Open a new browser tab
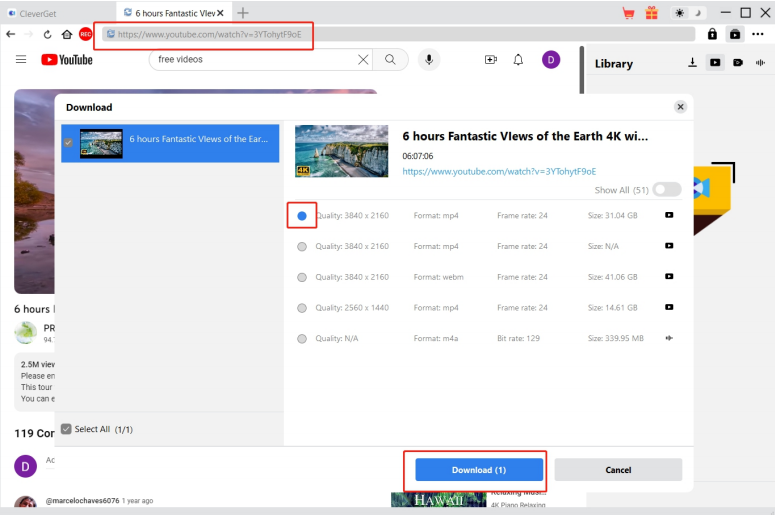The height and width of the screenshot is (515, 775). coord(242,13)
